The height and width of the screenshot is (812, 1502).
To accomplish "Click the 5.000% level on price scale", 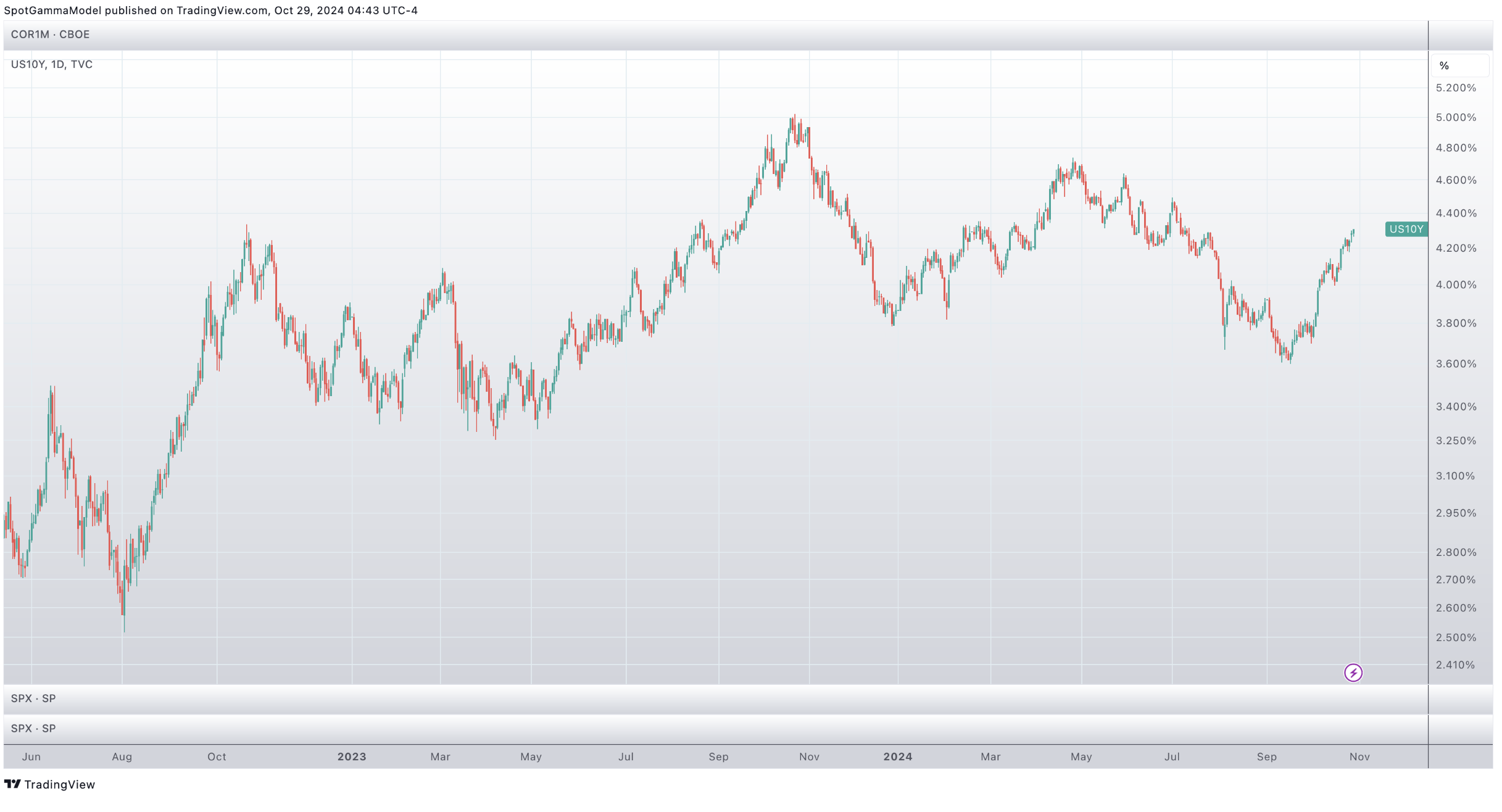I will 1456,117.
